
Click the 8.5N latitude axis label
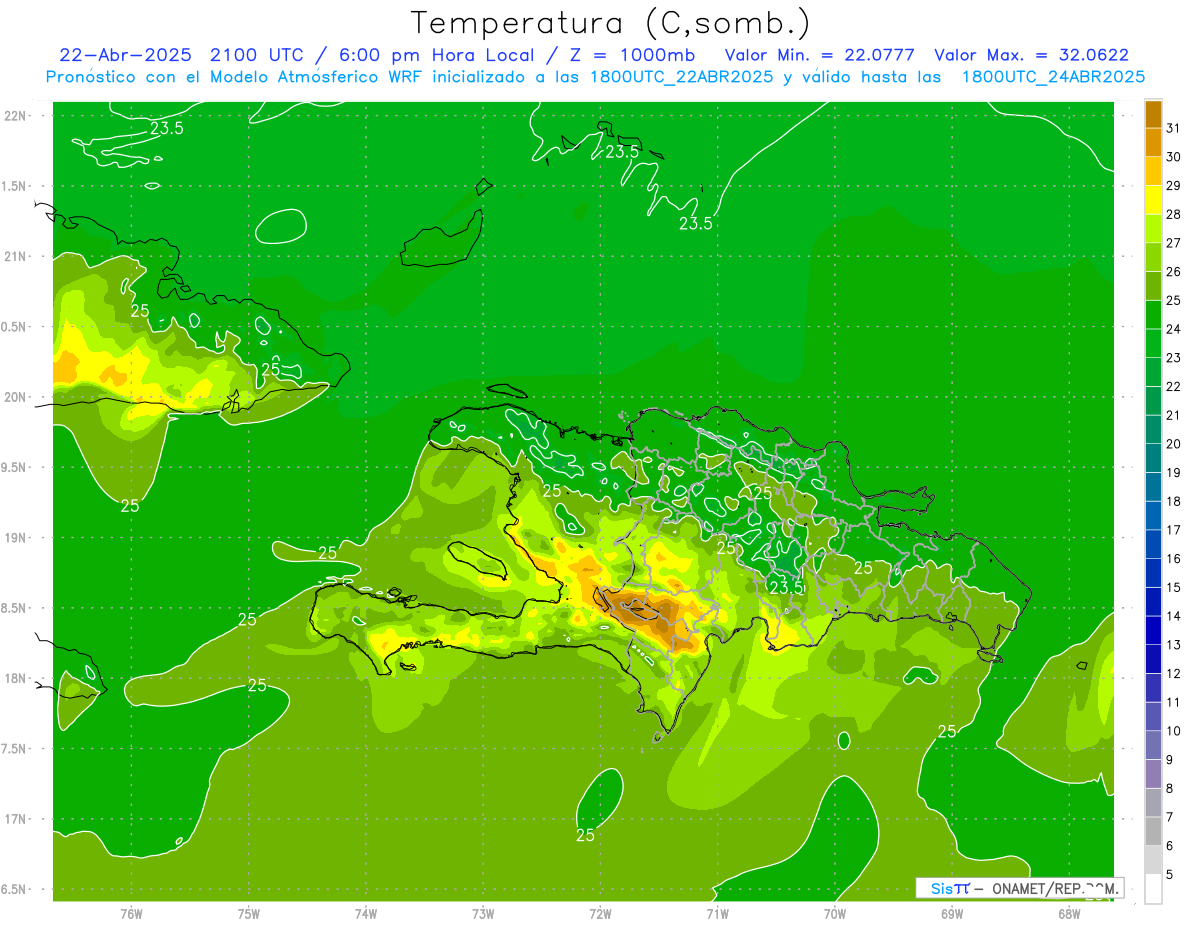(15, 608)
